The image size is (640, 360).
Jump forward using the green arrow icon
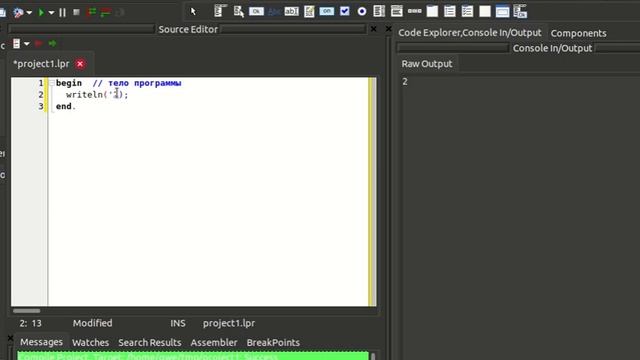52,43
